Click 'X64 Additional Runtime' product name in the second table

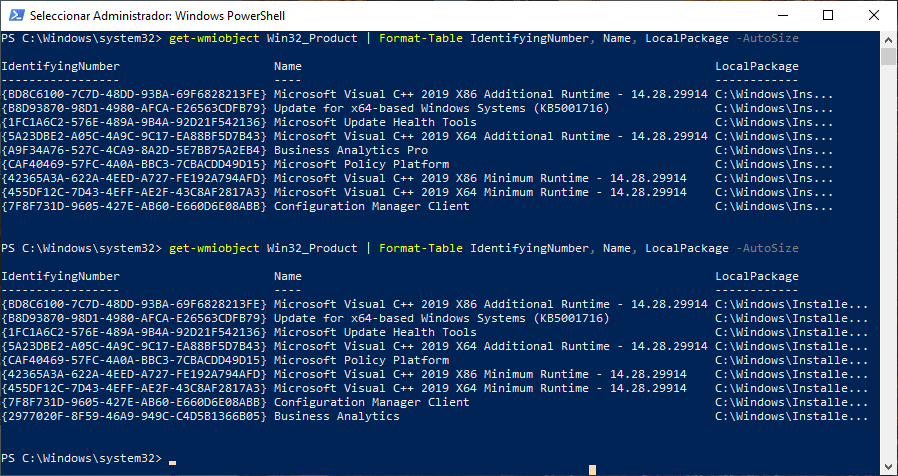(x=491, y=347)
